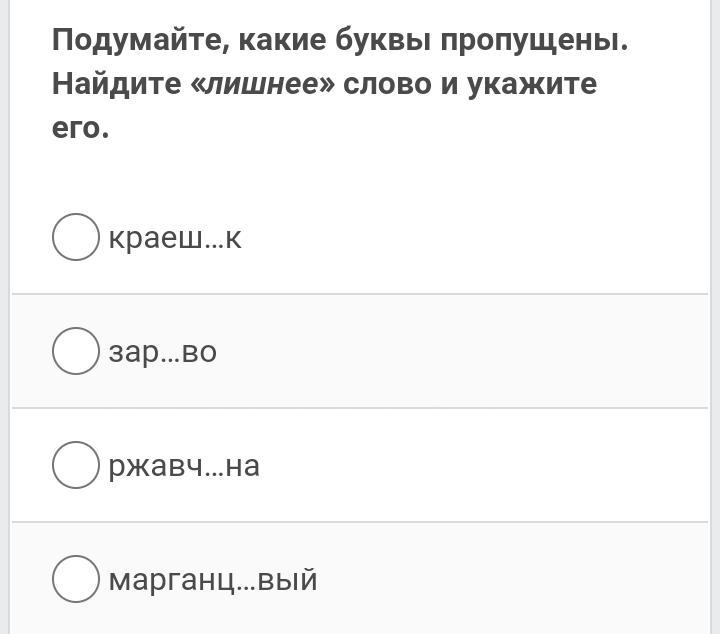The height and width of the screenshot is (634, 720).
Task: Click the heading line Подумайте, какие буквы пропущены
Action: click(340, 40)
